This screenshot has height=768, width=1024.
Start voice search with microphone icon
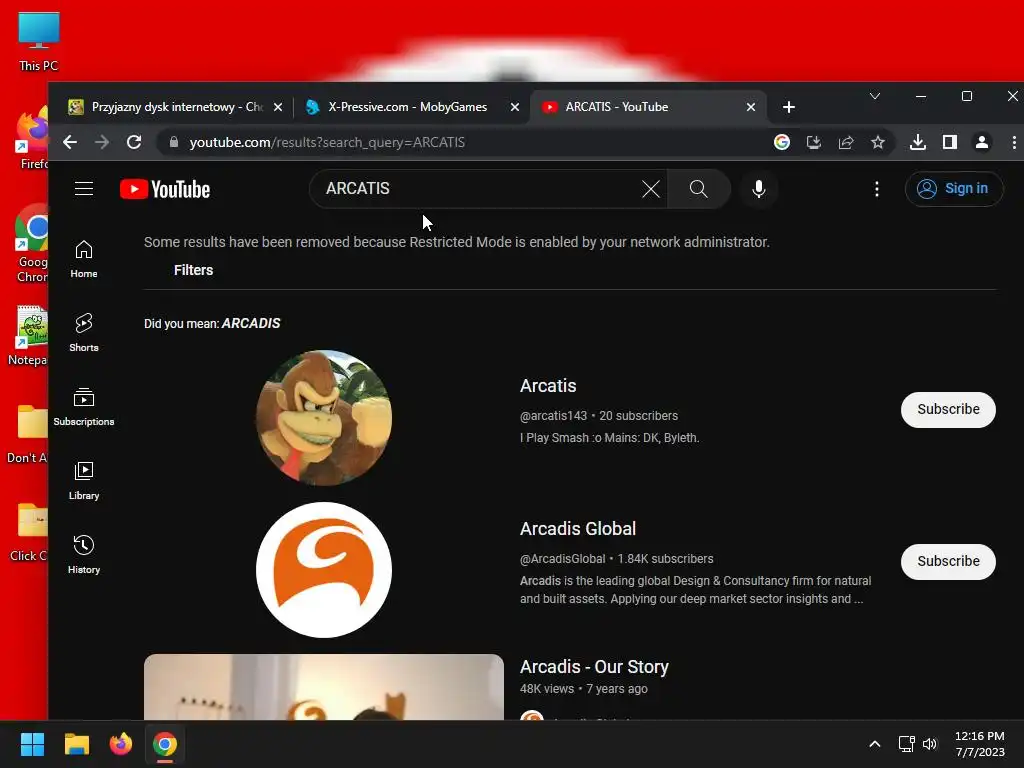[758, 189]
